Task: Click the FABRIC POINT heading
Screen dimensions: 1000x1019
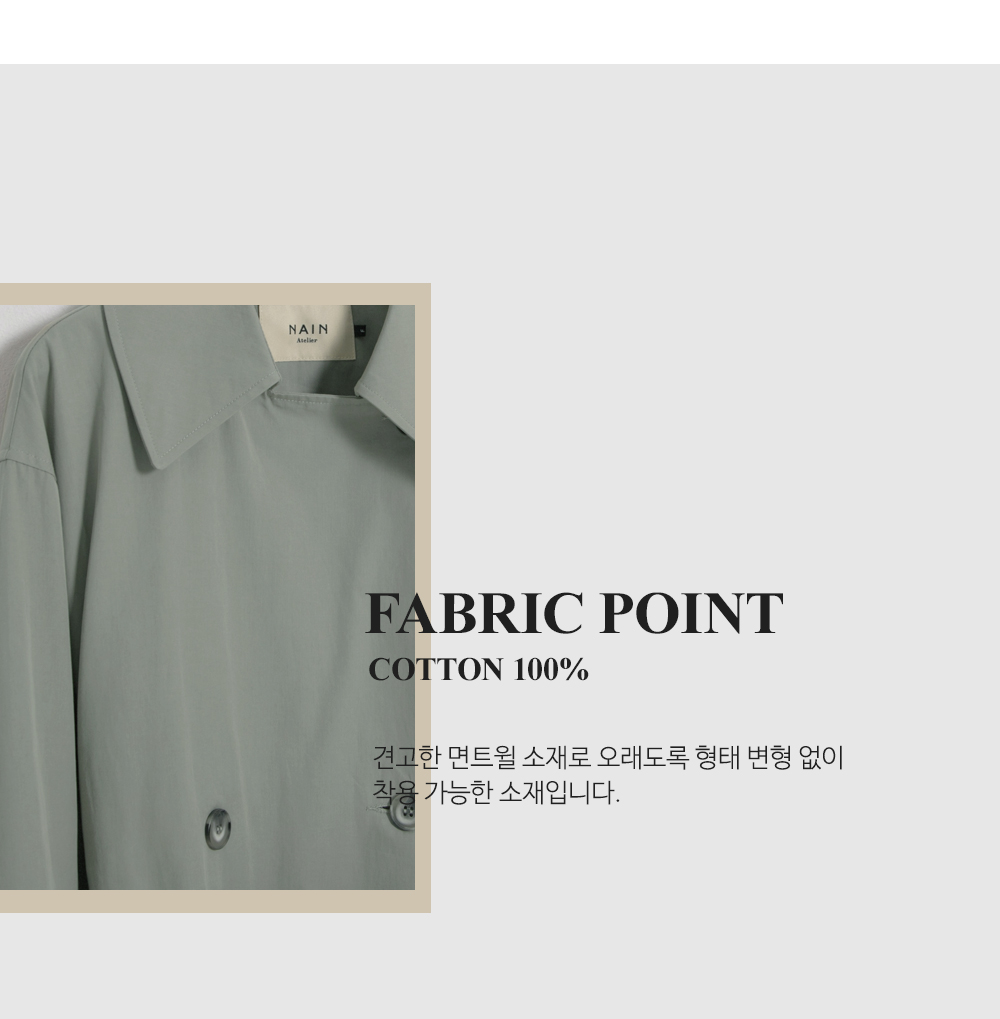Action: (x=574, y=613)
